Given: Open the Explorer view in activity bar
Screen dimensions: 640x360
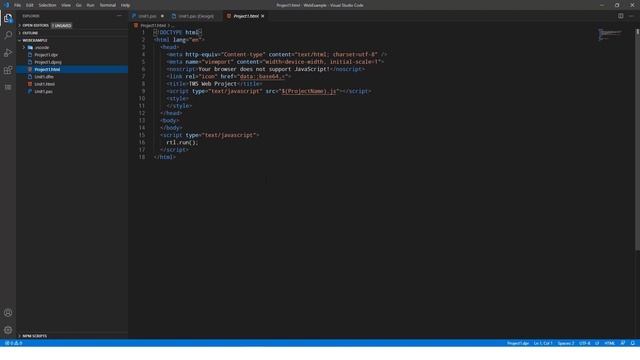Looking at the screenshot, I should tap(8, 18).
